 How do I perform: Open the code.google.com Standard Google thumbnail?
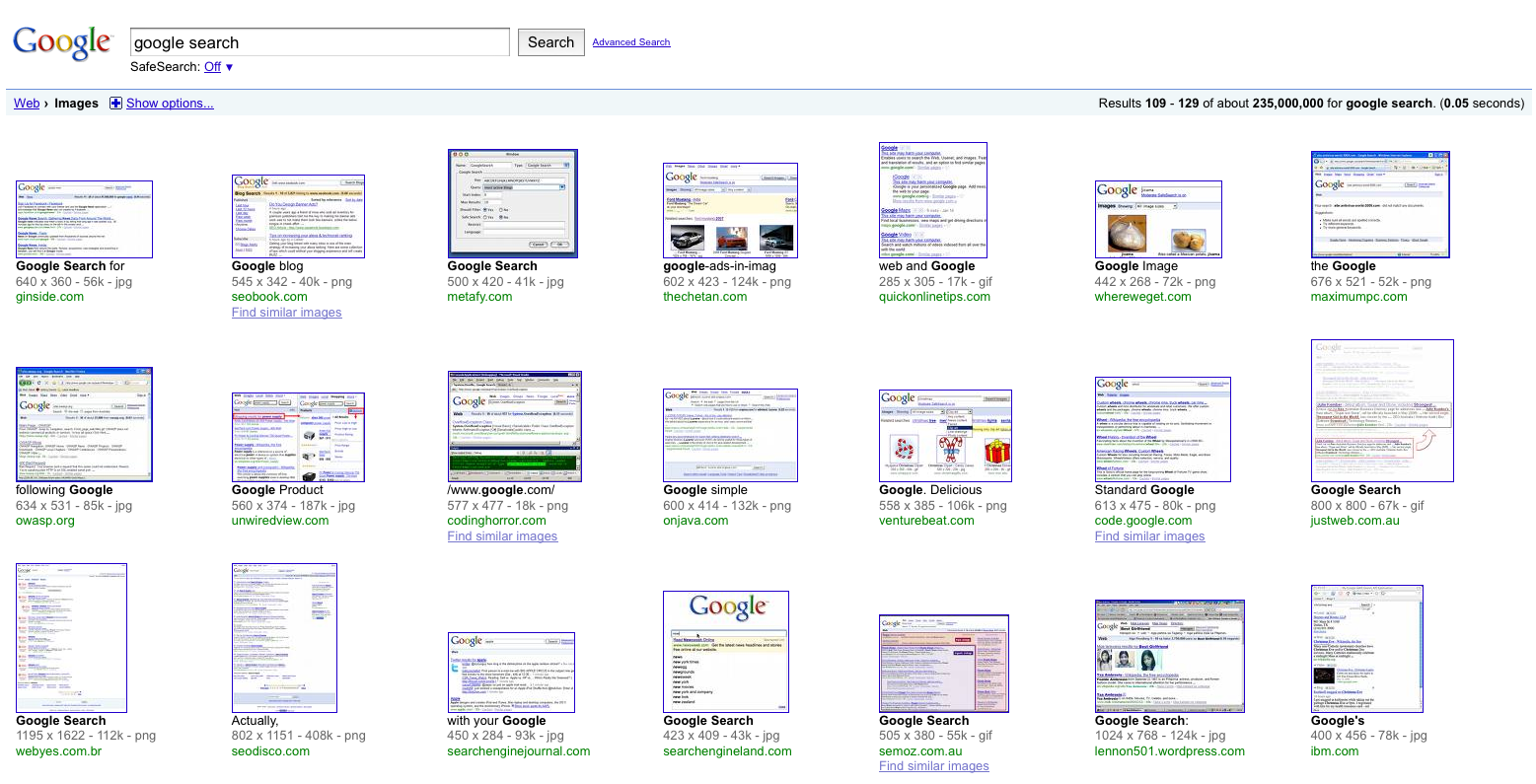click(1163, 430)
